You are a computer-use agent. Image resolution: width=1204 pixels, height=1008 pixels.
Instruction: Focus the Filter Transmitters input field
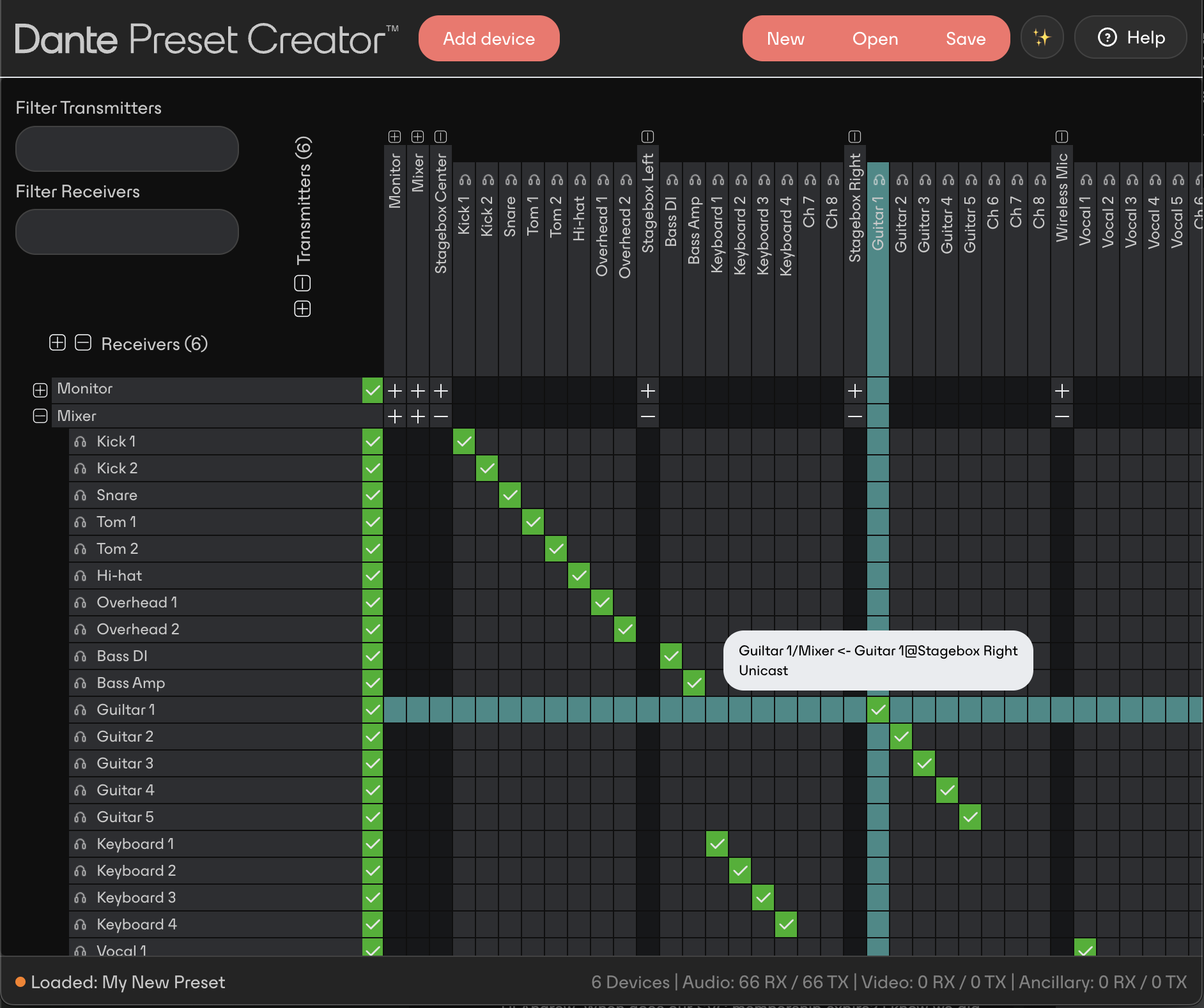coord(127,149)
